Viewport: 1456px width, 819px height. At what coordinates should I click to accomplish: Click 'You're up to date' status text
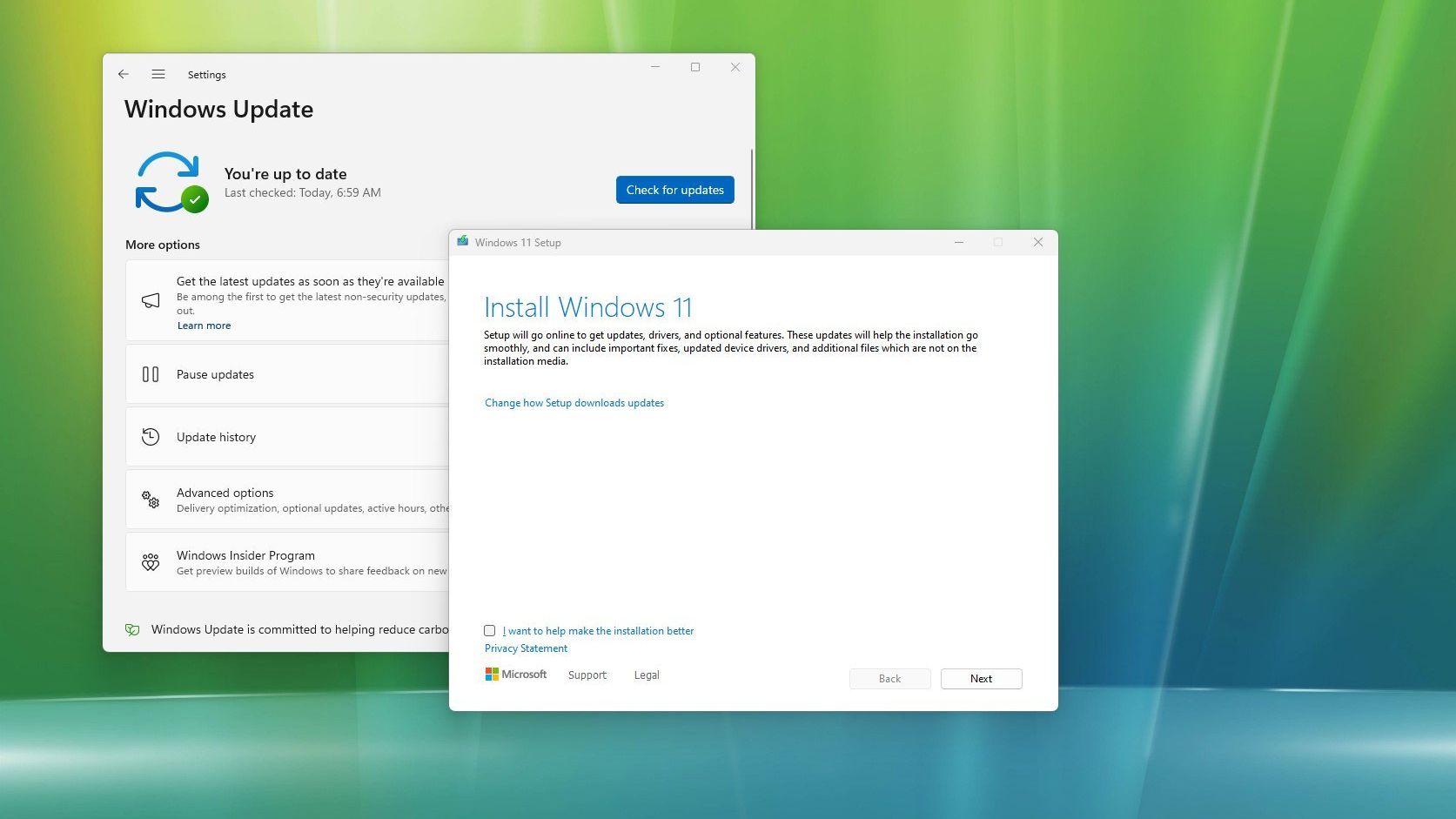click(x=285, y=174)
